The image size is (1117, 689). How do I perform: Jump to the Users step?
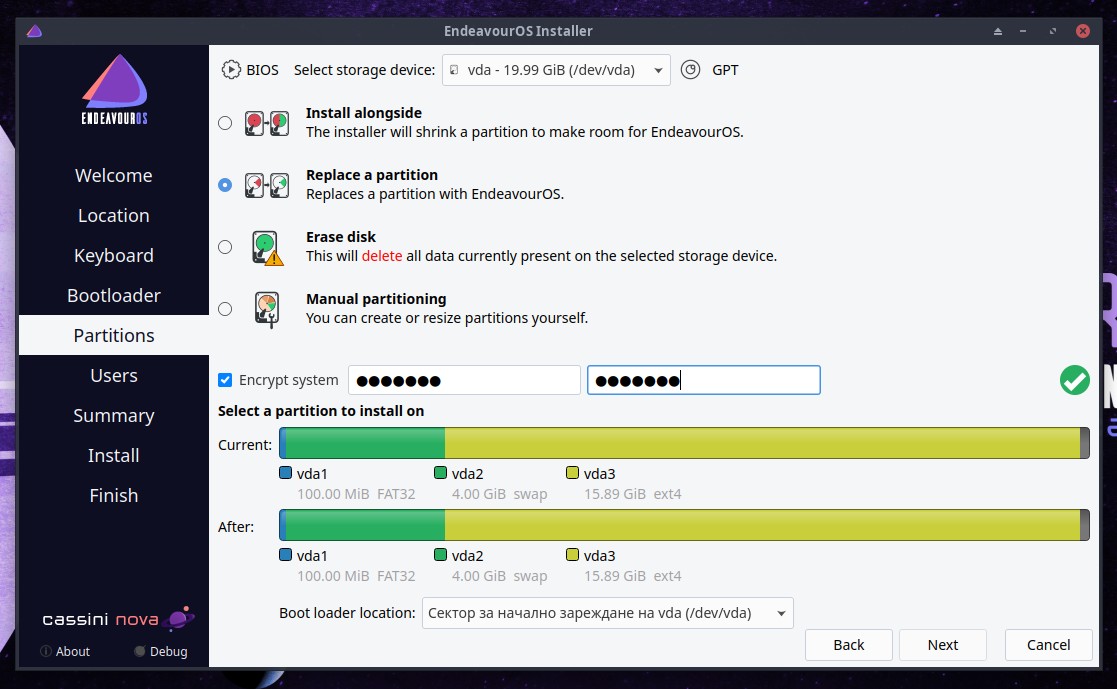coord(114,375)
